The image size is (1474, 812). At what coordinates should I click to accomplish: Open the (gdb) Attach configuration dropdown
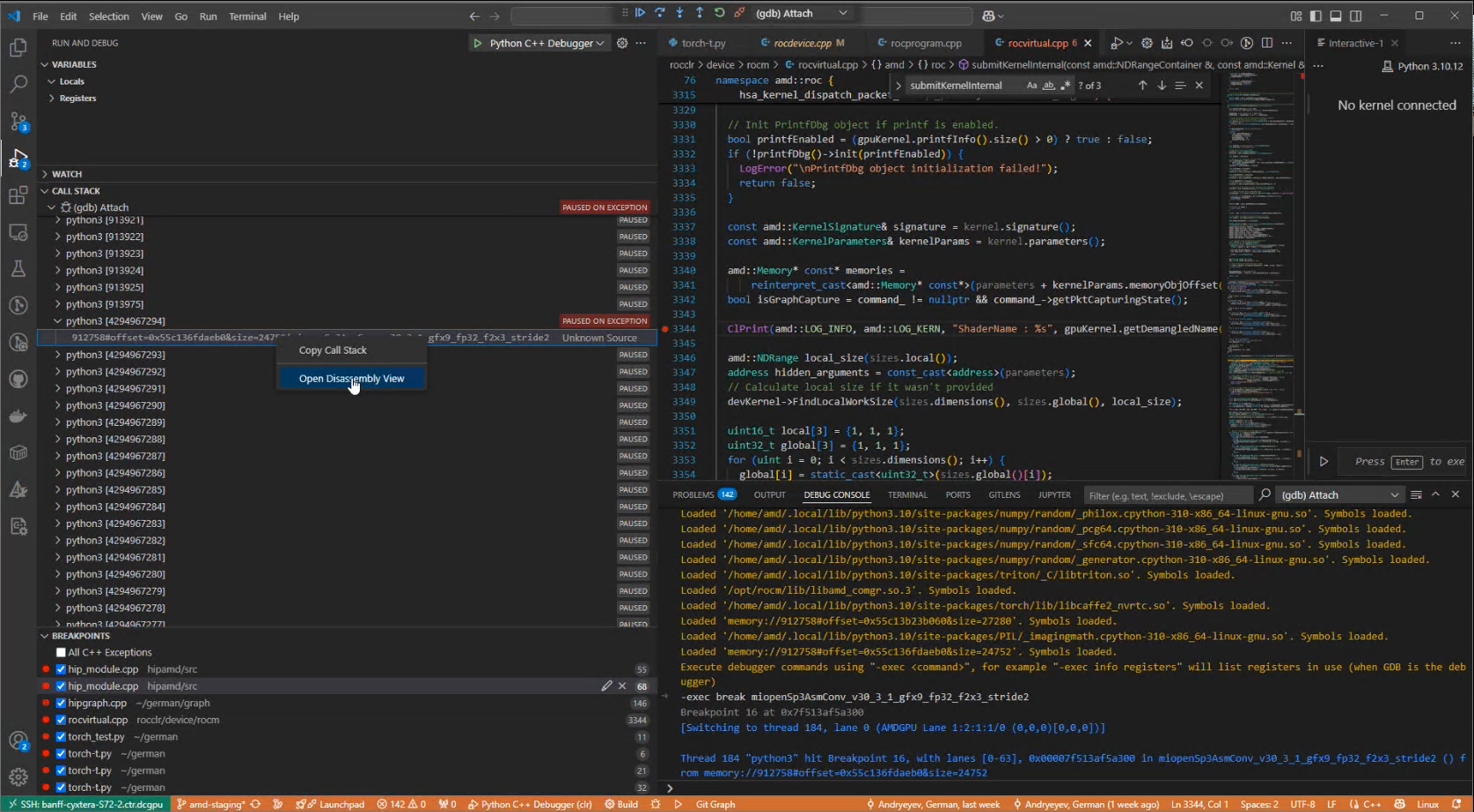click(x=801, y=12)
